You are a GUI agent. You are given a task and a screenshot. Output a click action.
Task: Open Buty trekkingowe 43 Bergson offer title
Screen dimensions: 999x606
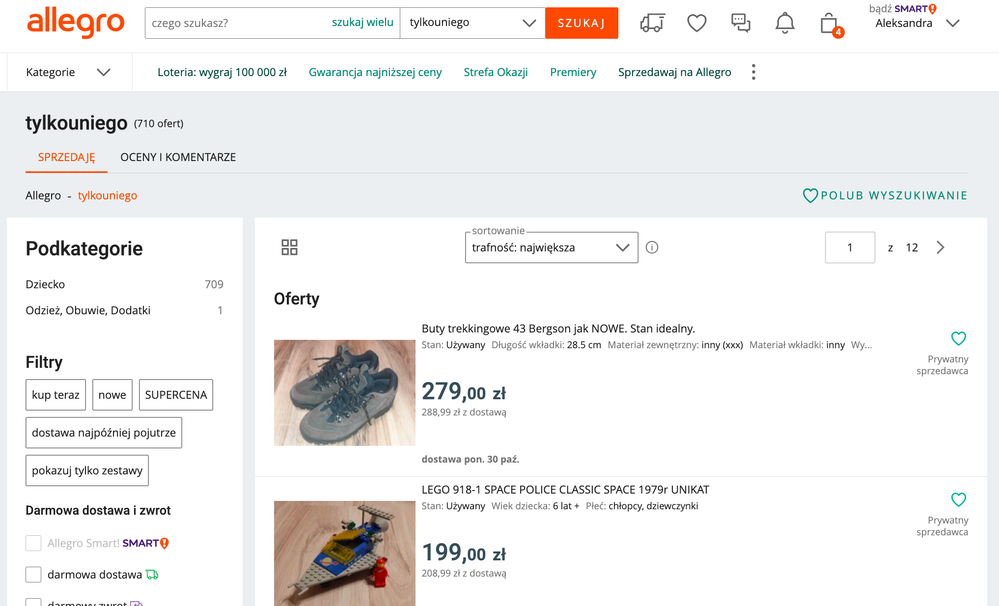tap(558, 329)
